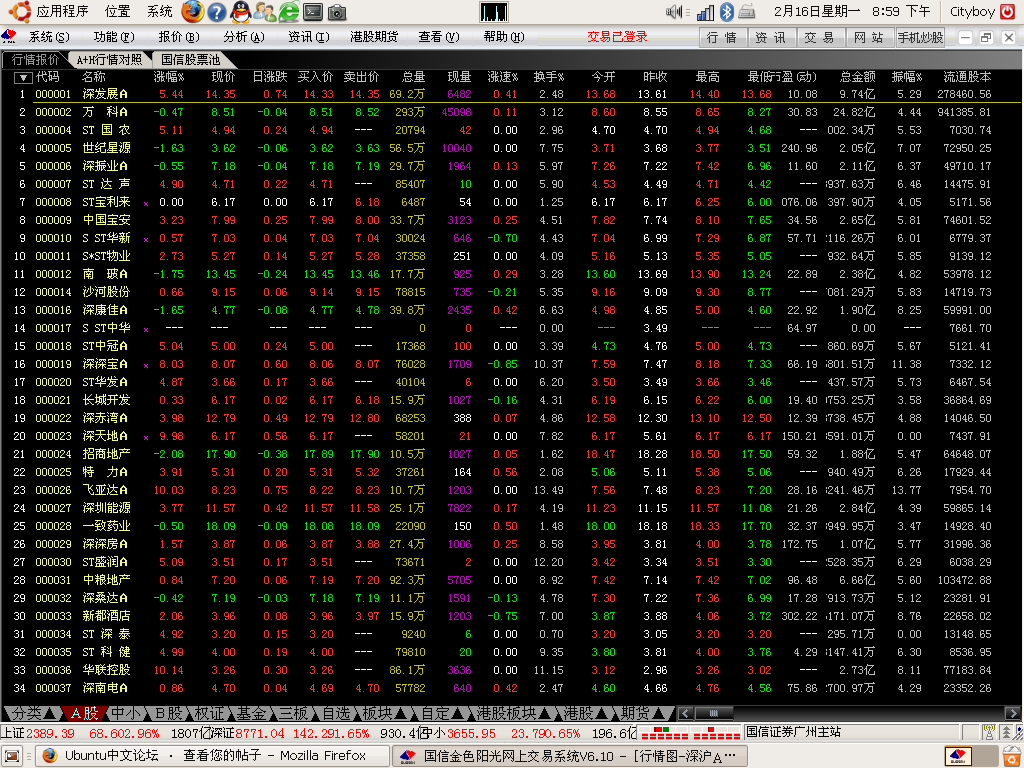Open the 港股期货 menu
This screenshot has height=768, width=1024.
click(x=374, y=37)
